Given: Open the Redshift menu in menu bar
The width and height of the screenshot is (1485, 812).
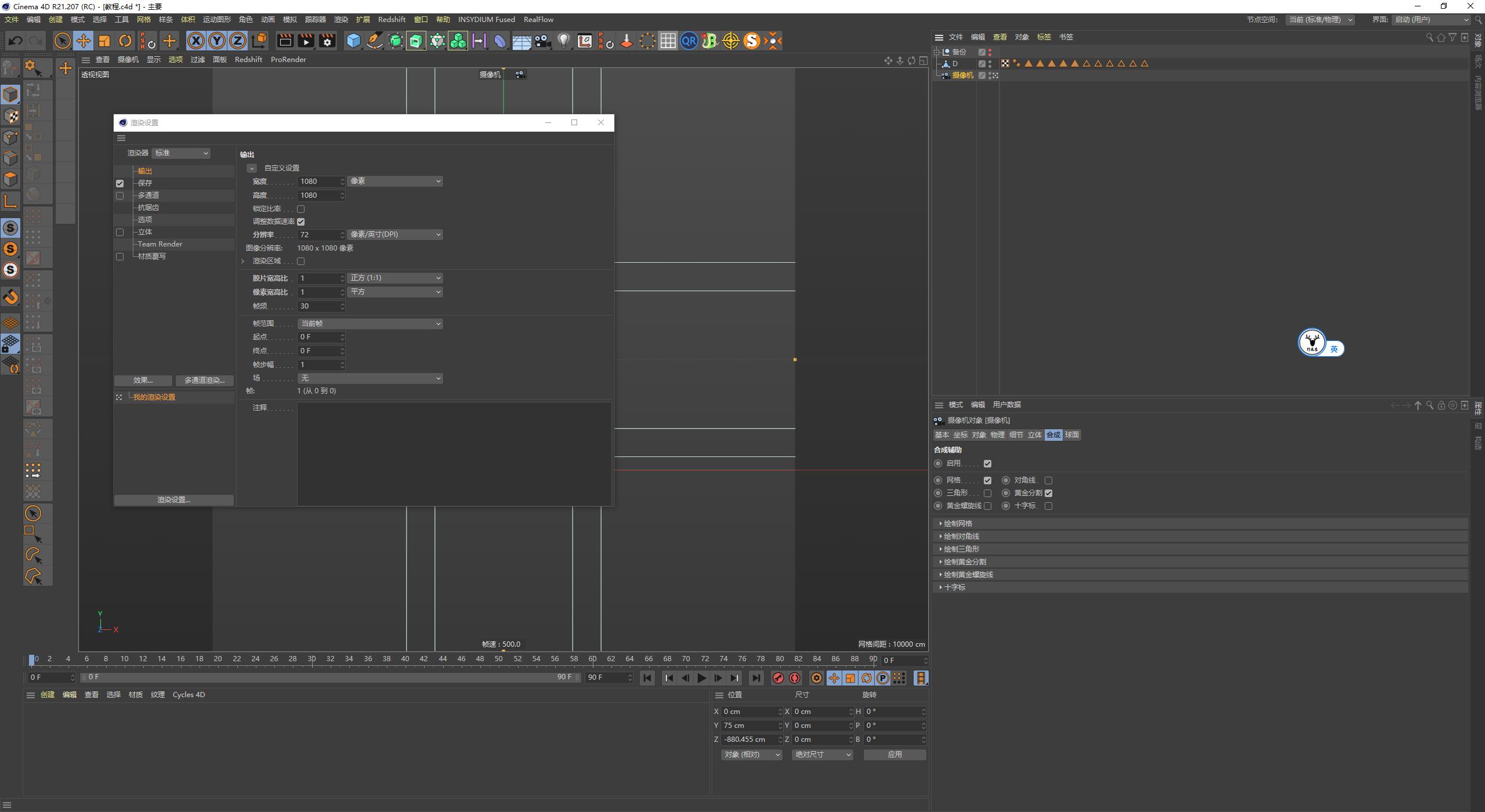Looking at the screenshot, I should (x=392, y=19).
